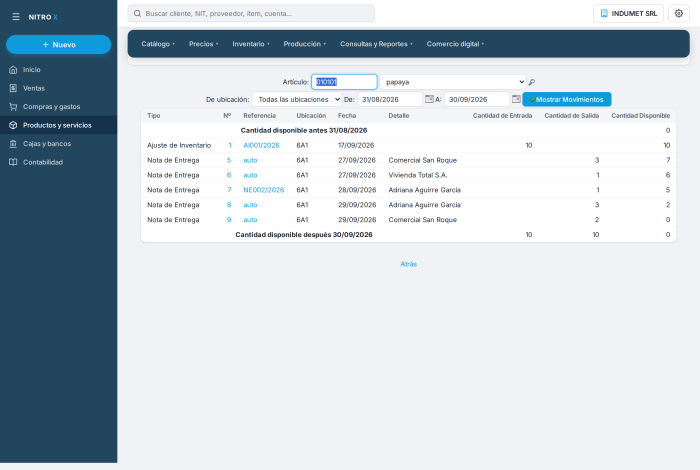Open movement number 7 link
Viewport: 700px width, 470px height.
click(x=229, y=190)
